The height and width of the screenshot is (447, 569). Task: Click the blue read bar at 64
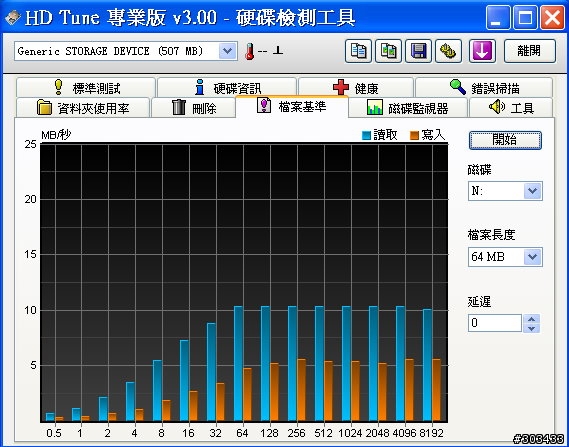click(238, 363)
